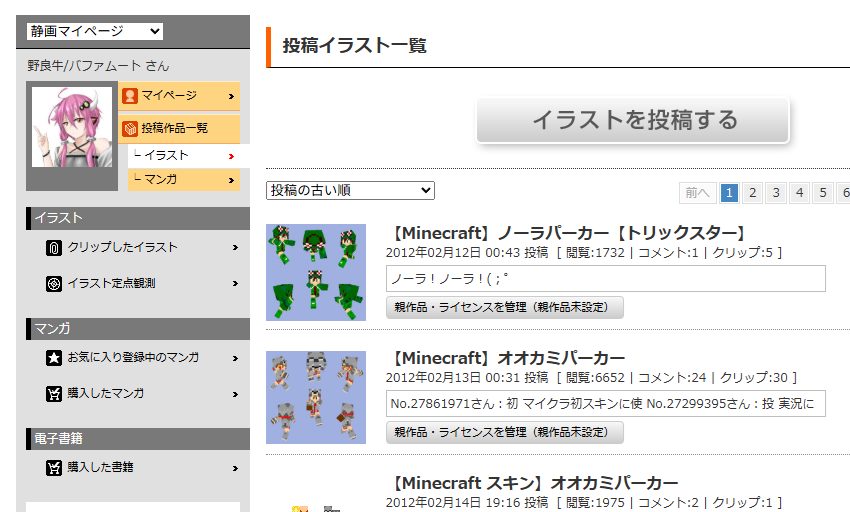Click 2012年02月13日 00:31 投稿 stats line
850x512 pixels.
(591, 377)
